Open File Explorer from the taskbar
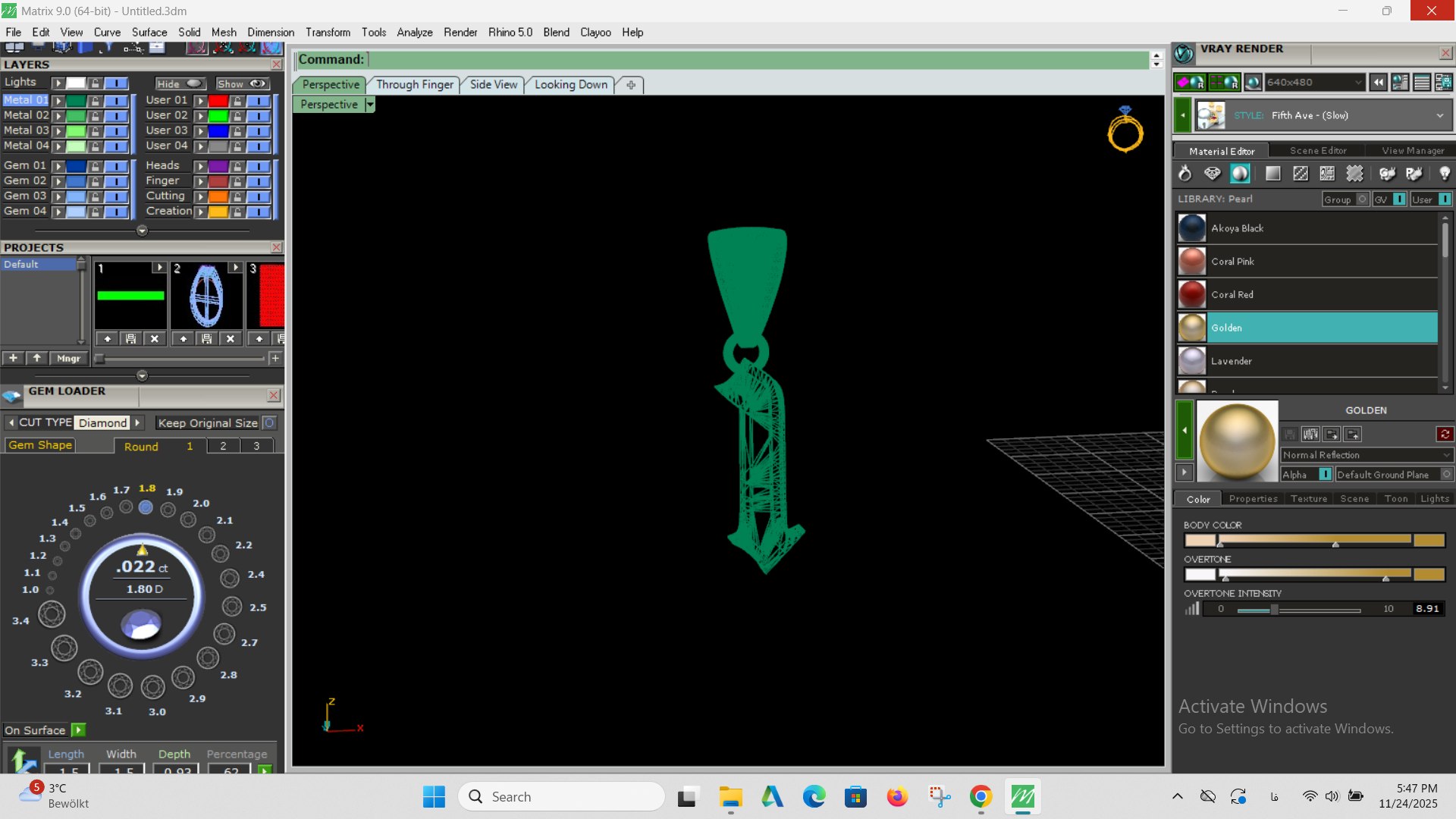 tap(730, 796)
